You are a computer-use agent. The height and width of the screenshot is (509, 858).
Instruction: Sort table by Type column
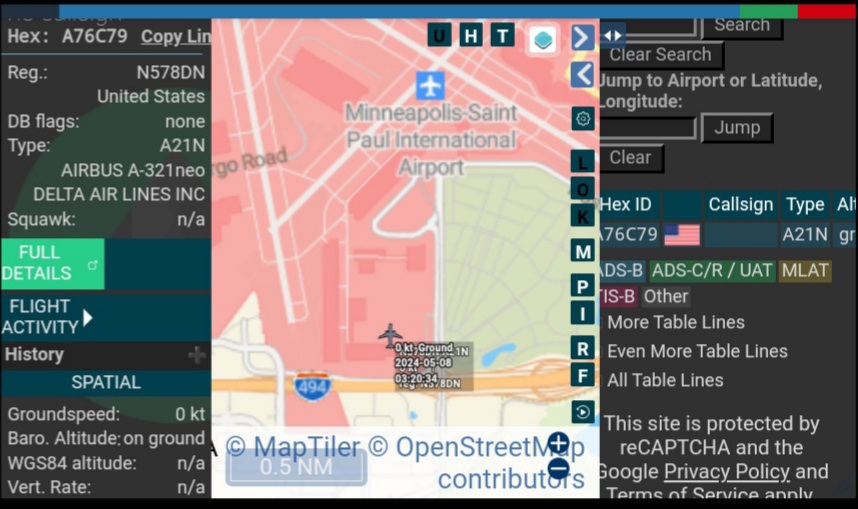coord(805,205)
